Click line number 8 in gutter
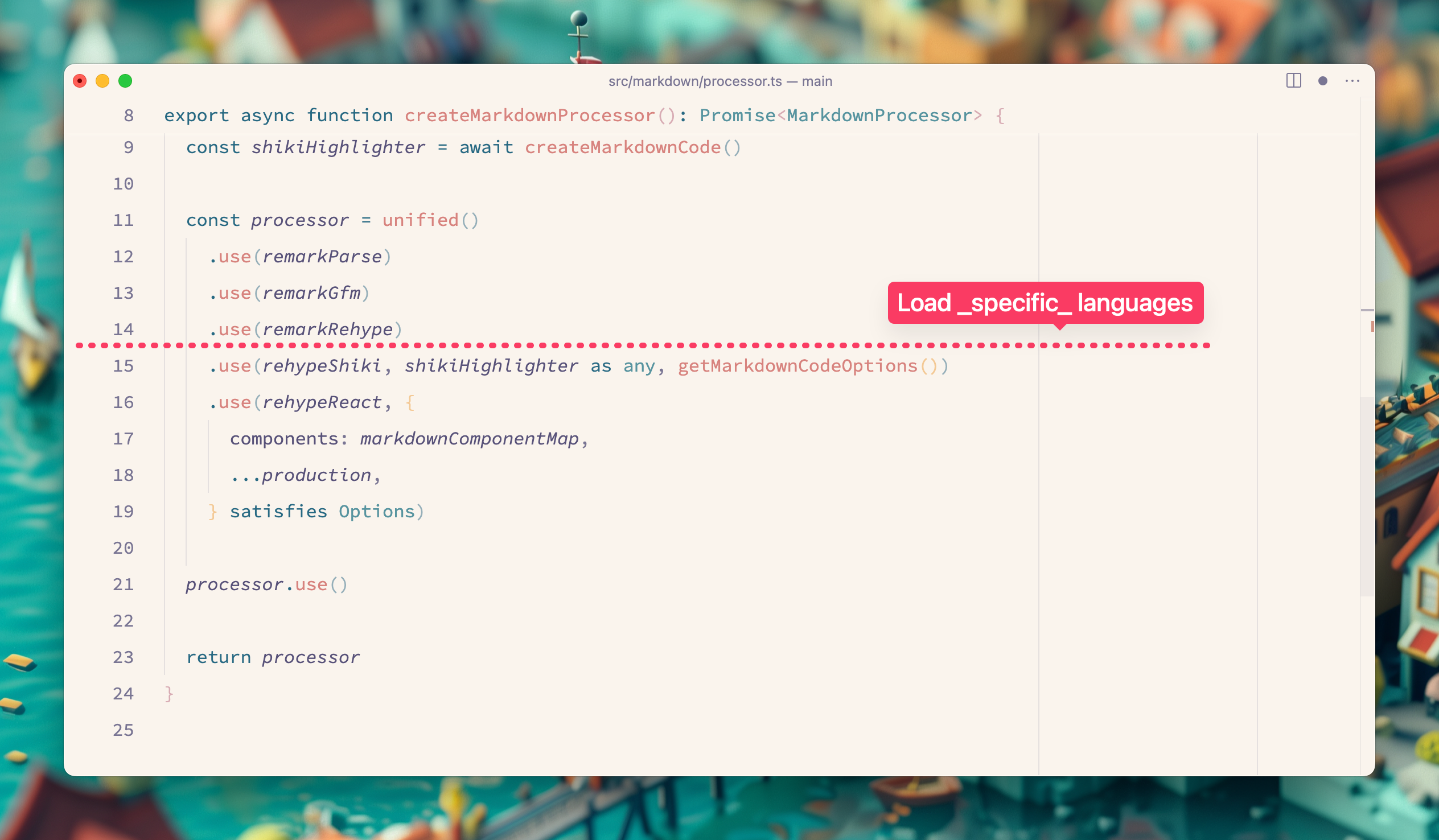This screenshot has height=840, width=1439. pos(129,116)
